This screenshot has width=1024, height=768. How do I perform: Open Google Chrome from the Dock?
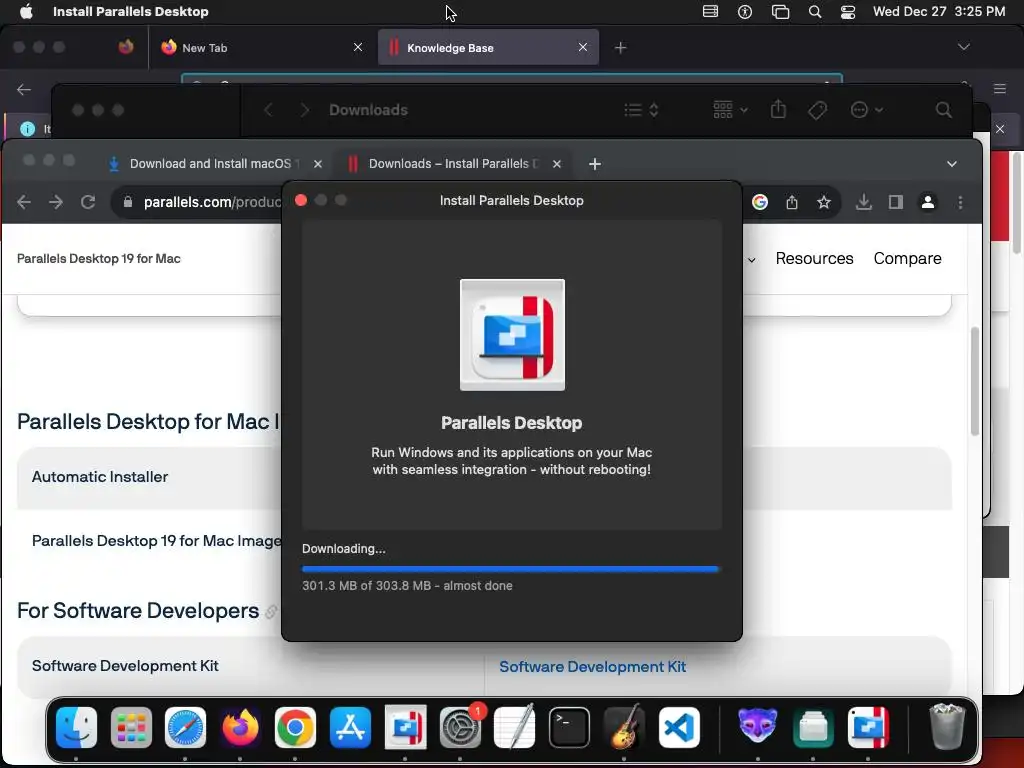[x=295, y=728]
